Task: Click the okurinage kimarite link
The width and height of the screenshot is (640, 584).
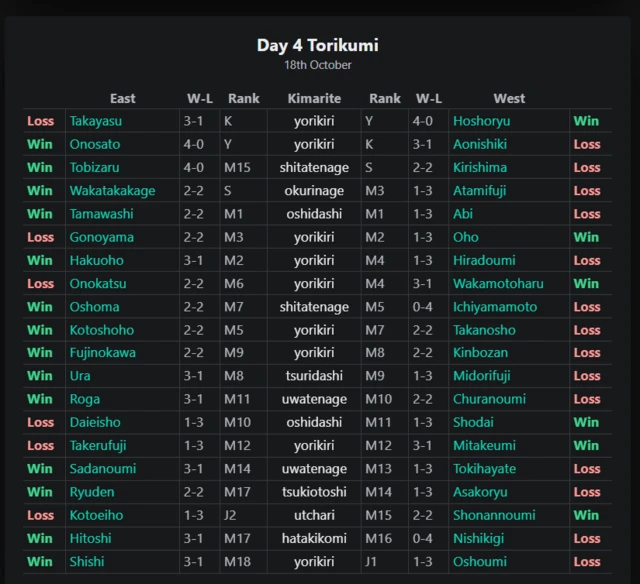Action: click(x=314, y=191)
